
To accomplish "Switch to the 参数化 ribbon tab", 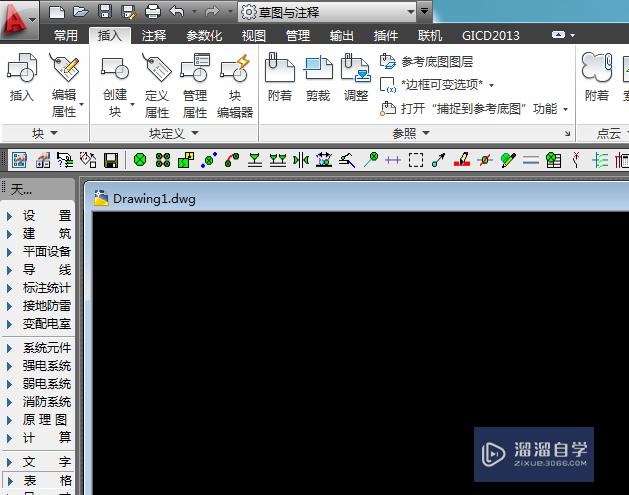I will click(x=204, y=35).
